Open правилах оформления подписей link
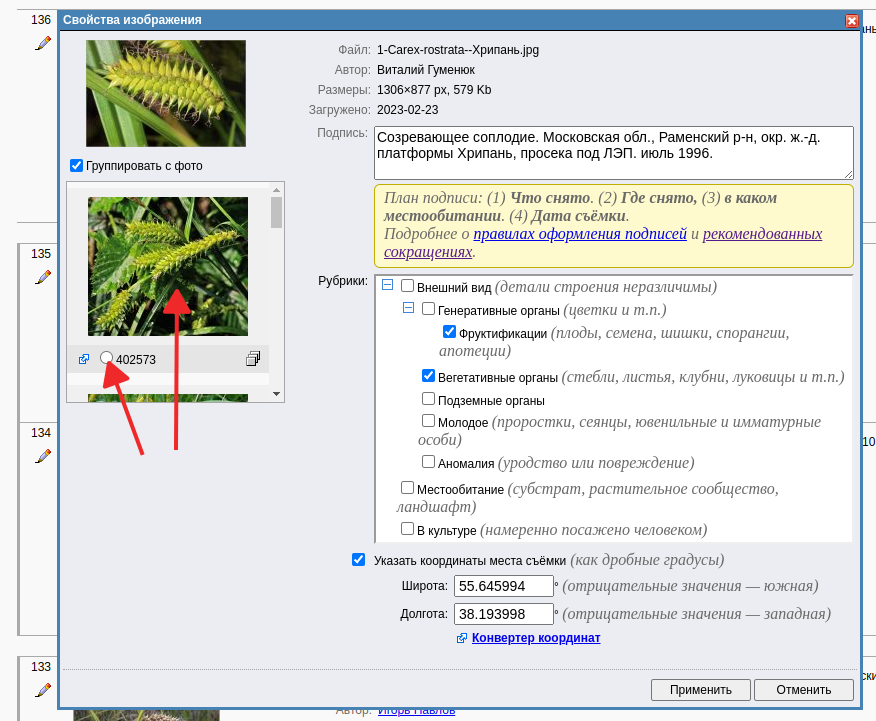876x721 pixels. pos(580,234)
